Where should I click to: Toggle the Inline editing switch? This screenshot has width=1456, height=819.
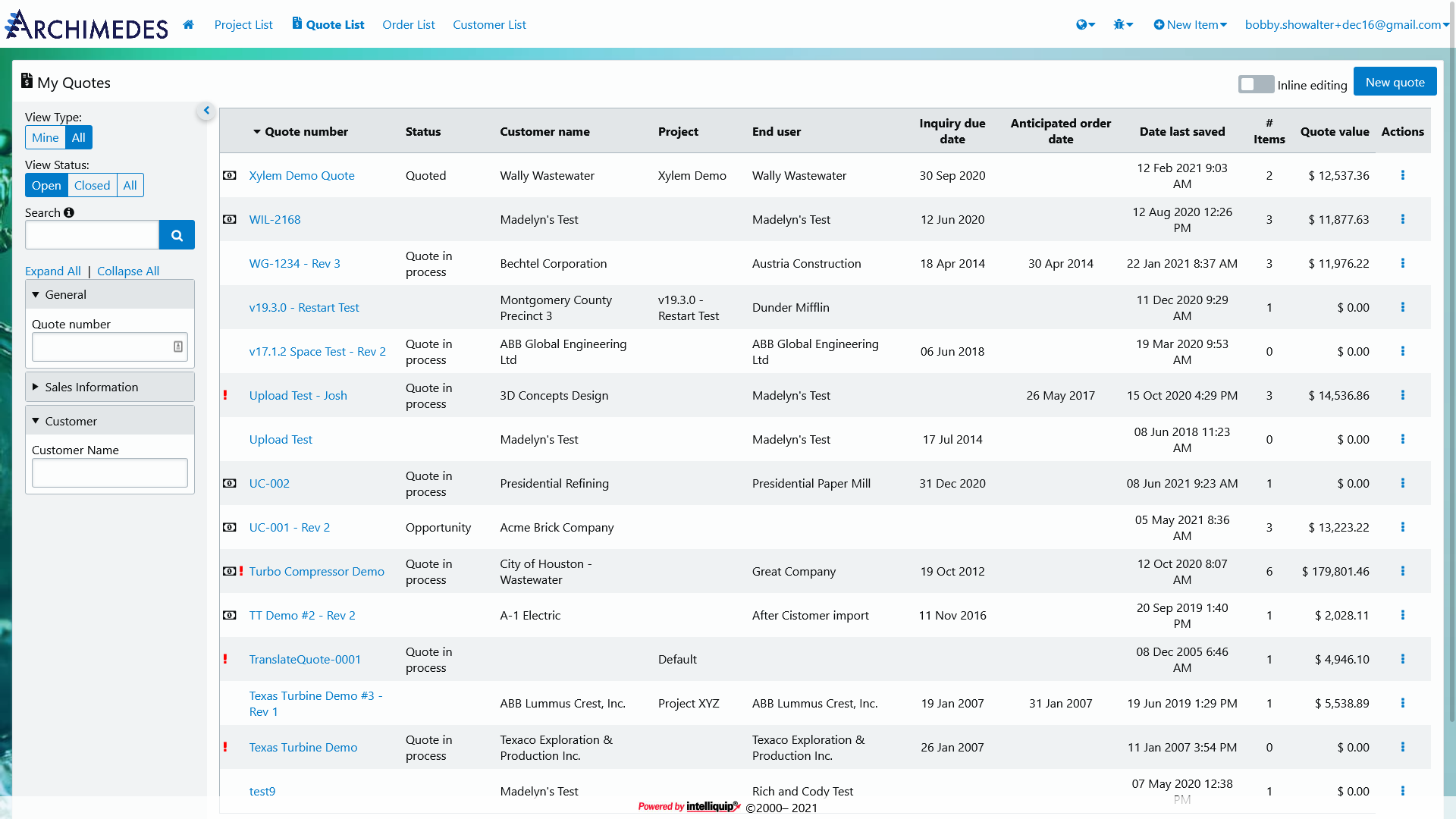pos(1256,84)
